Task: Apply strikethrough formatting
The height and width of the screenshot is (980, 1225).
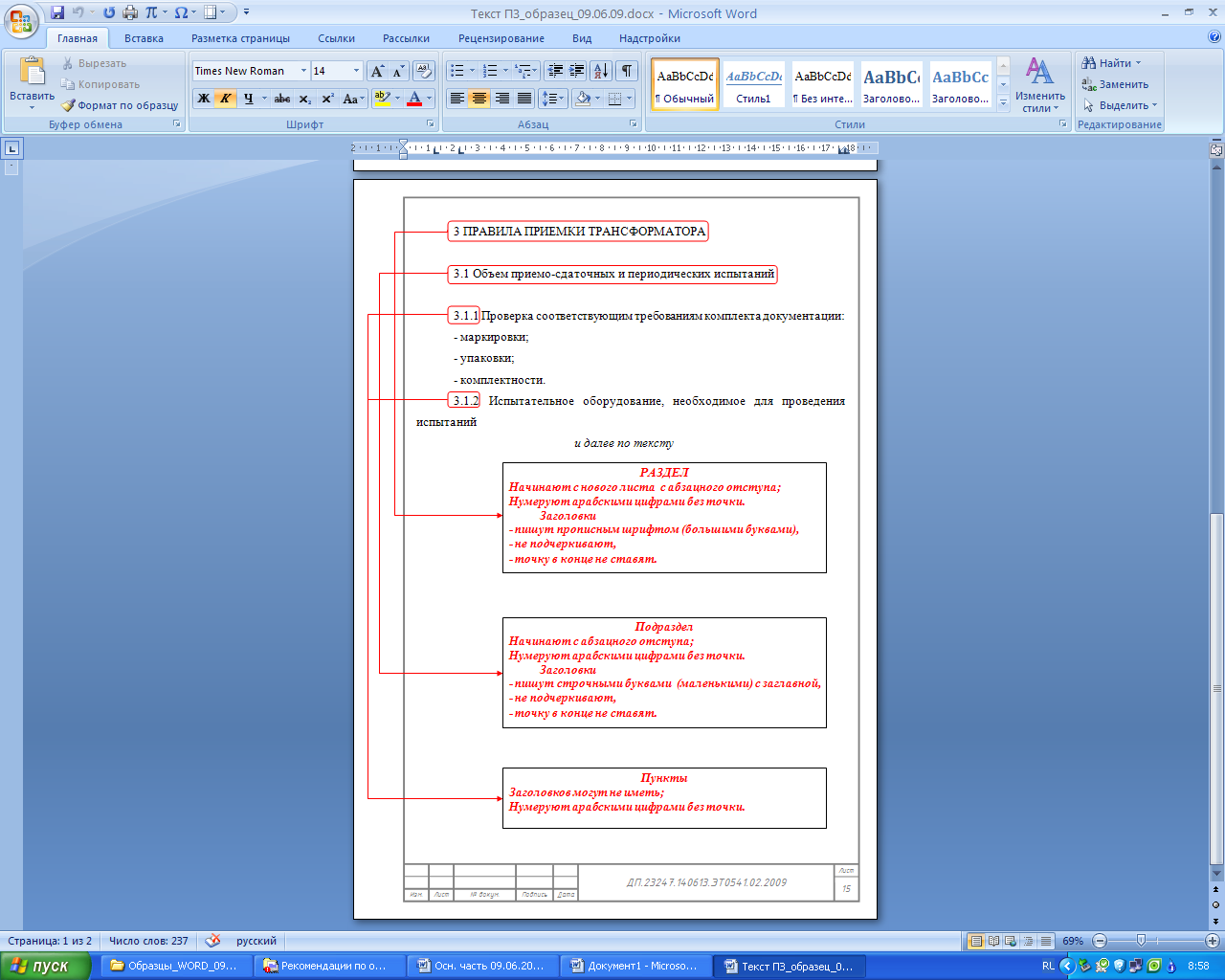Action: [282, 99]
